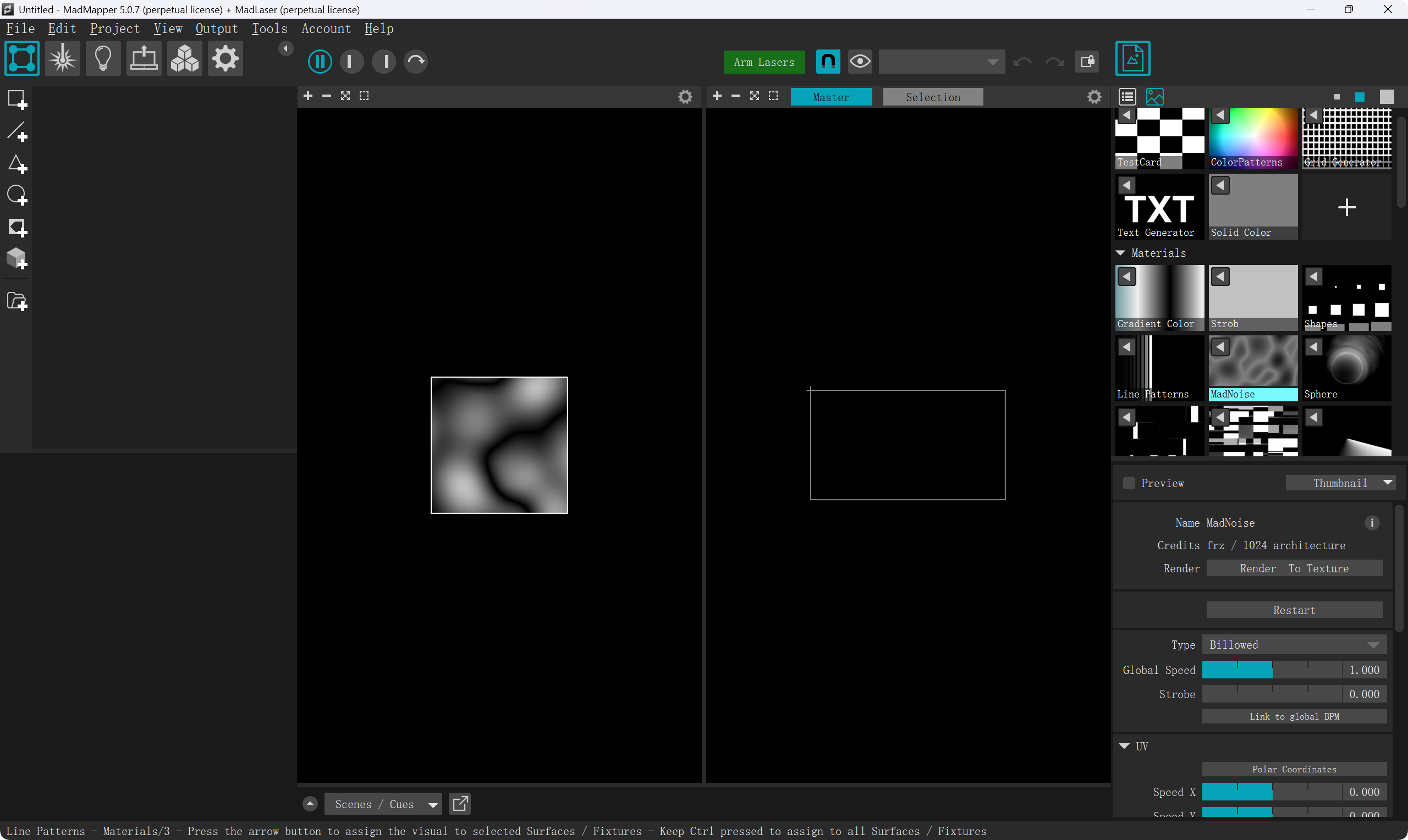This screenshot has width=1408, height=840.
Task: Collapse the Materials section
Action: click(x=1120, y=253)
